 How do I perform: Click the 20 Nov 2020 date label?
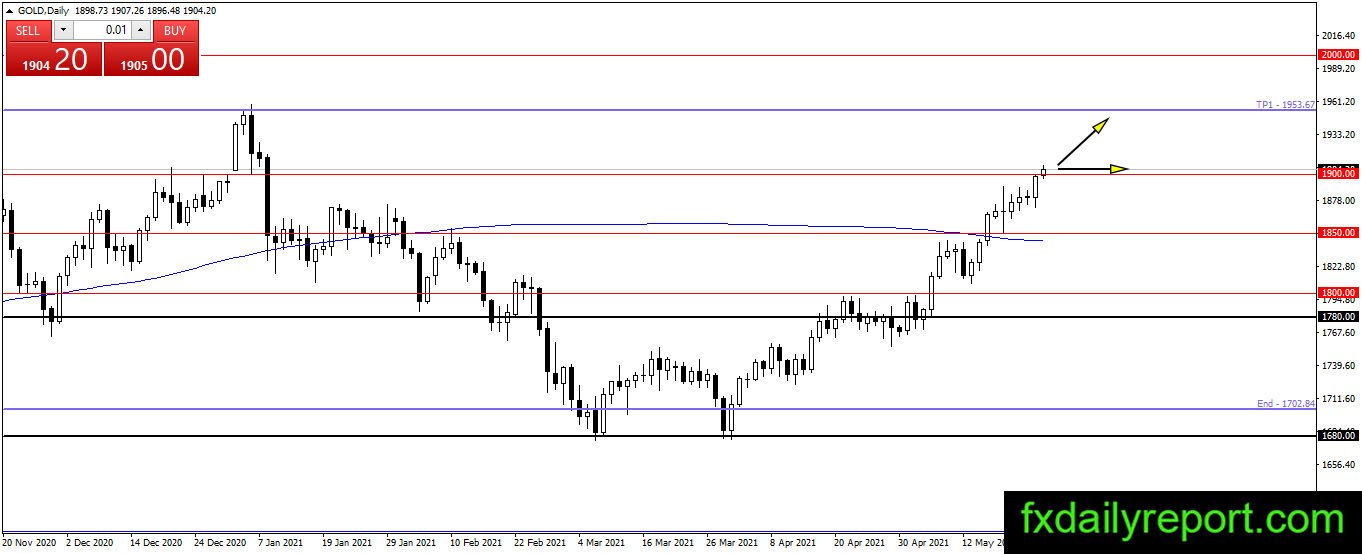29,543
